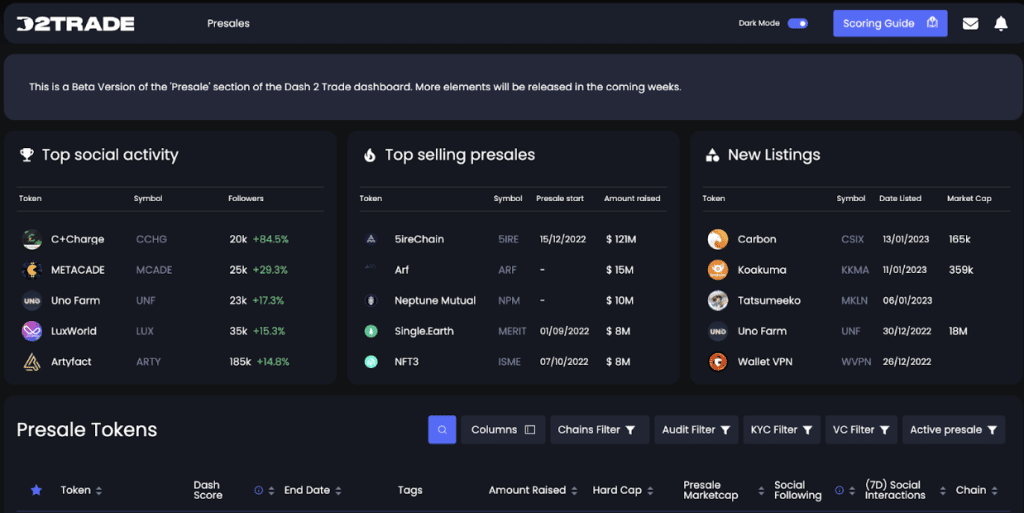Click the Tatsumeeko token name

click(769, 300)
